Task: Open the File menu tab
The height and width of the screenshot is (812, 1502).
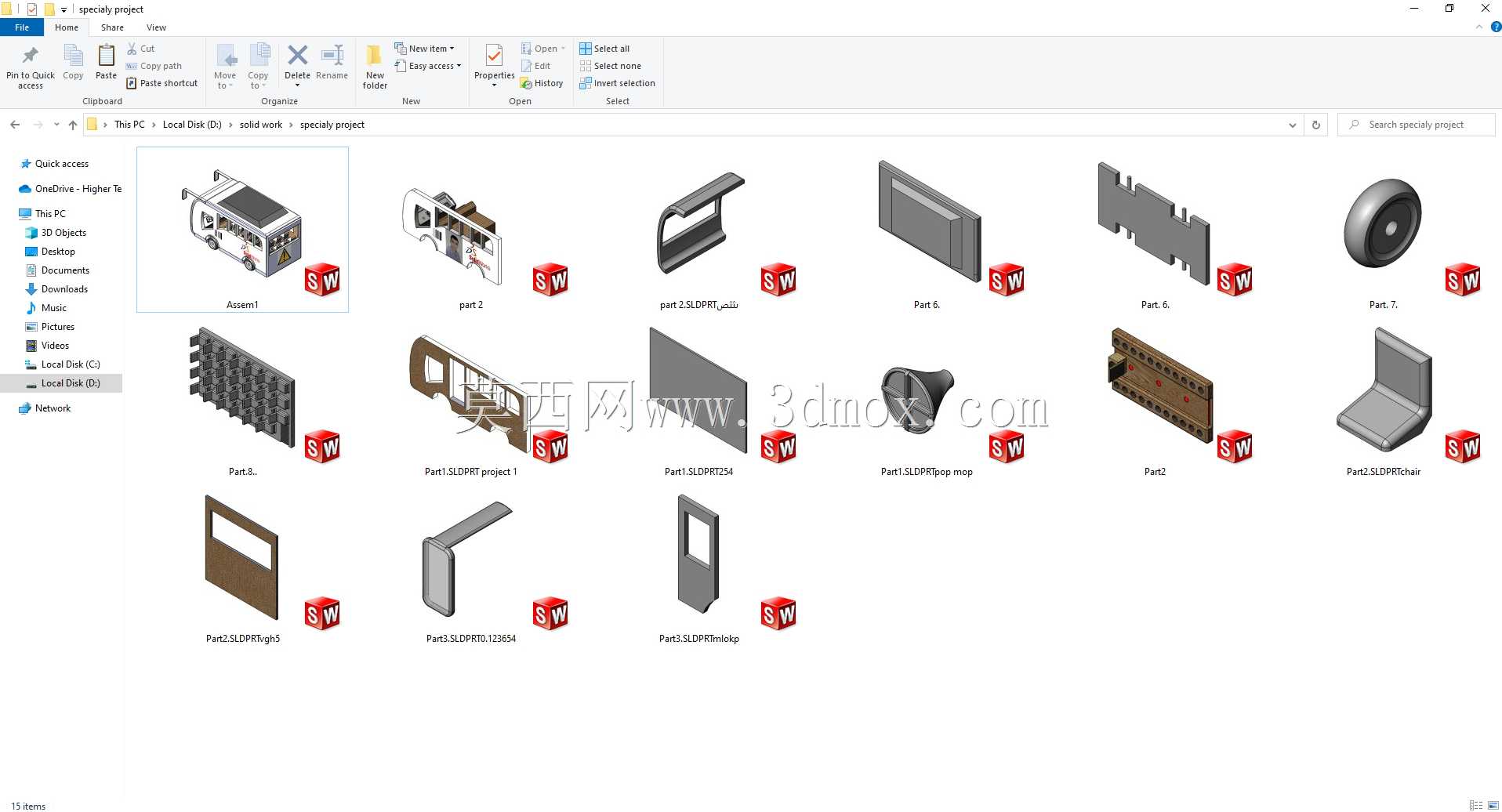Action: tap(22, 27)
